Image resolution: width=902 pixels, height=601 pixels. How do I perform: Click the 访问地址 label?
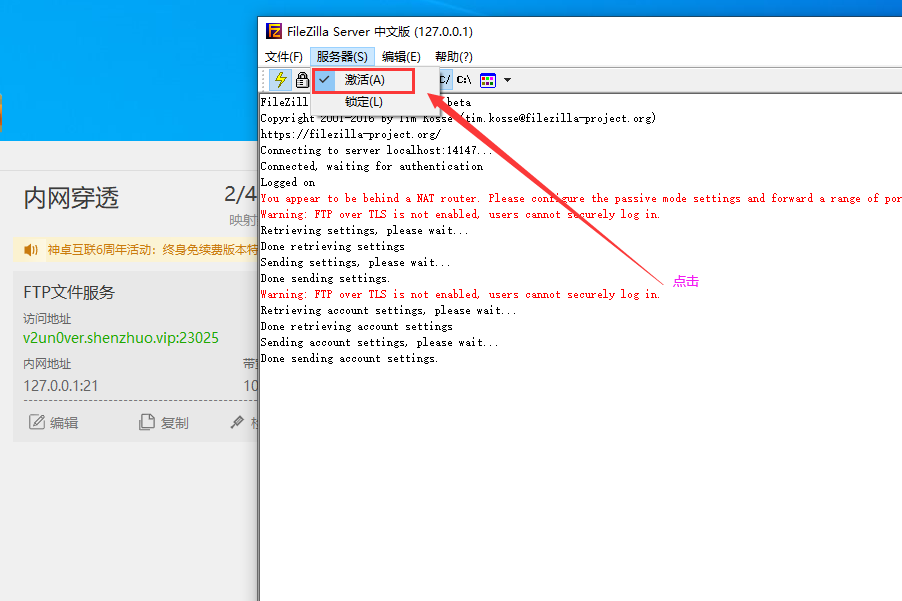[x=47, y=319]
